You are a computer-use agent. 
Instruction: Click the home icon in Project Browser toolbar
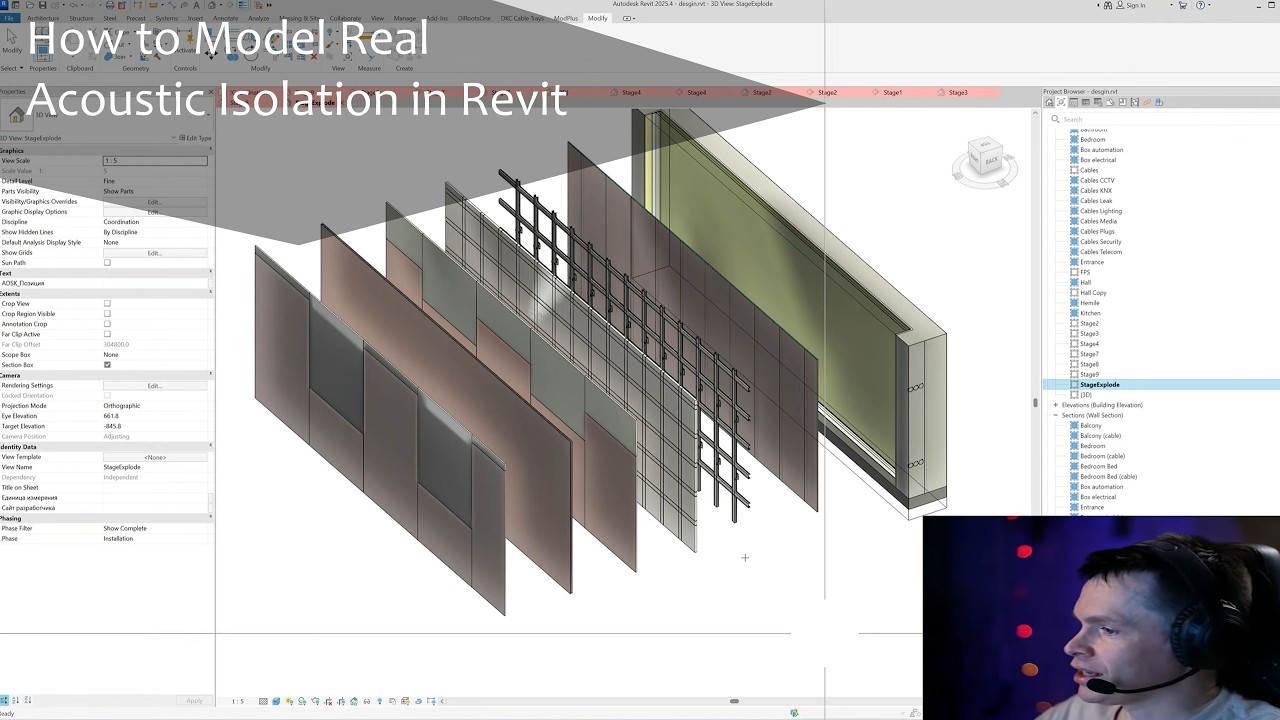coord(1049,102)
